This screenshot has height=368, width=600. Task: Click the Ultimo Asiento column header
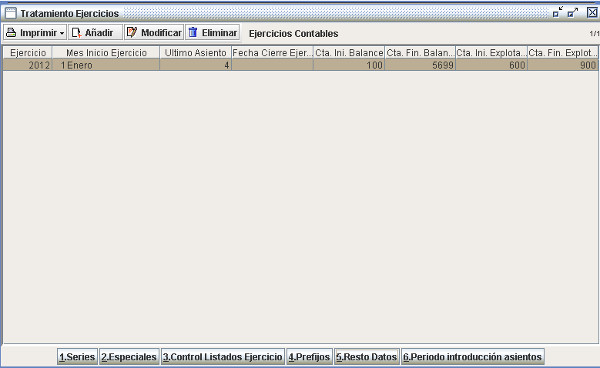(195, 53)
